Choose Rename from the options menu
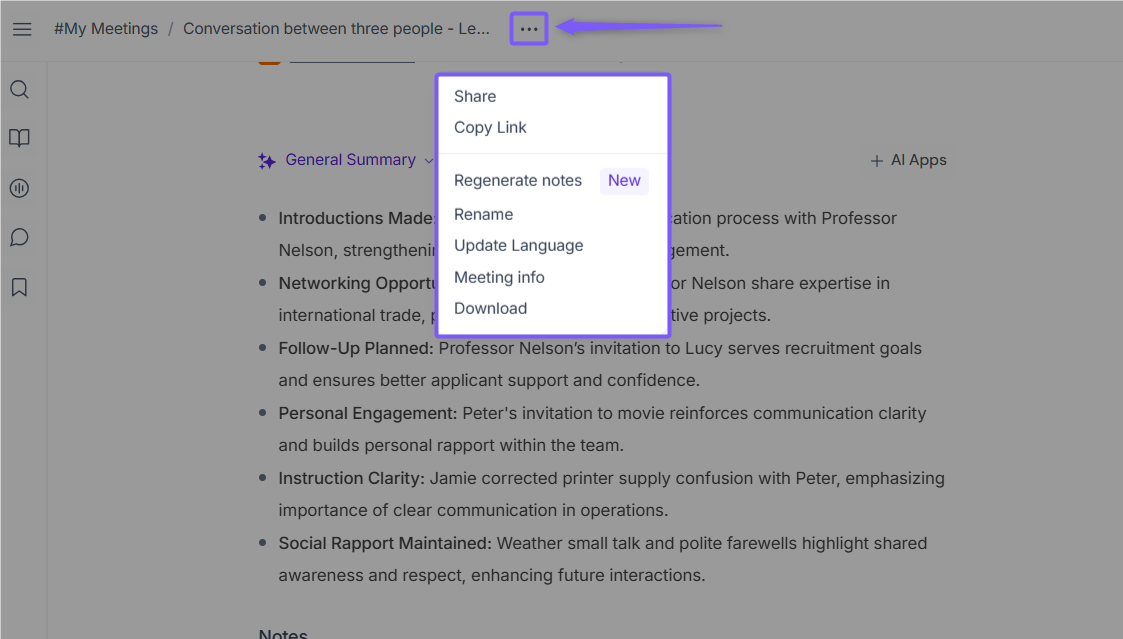This screenshot has height=639, width=1123. tap(483, 214)
